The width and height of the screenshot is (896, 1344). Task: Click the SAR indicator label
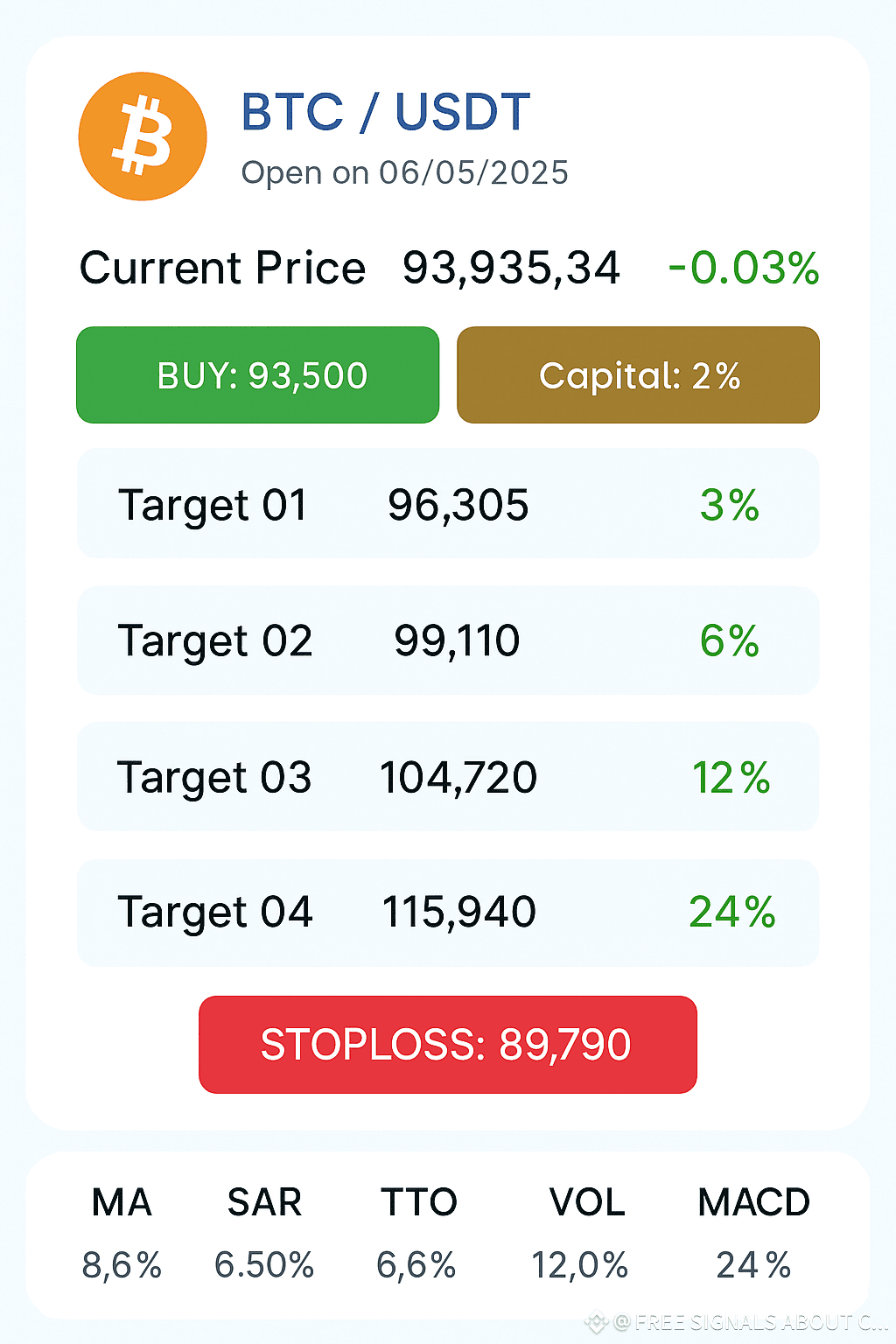click(x=264, y=1202)
